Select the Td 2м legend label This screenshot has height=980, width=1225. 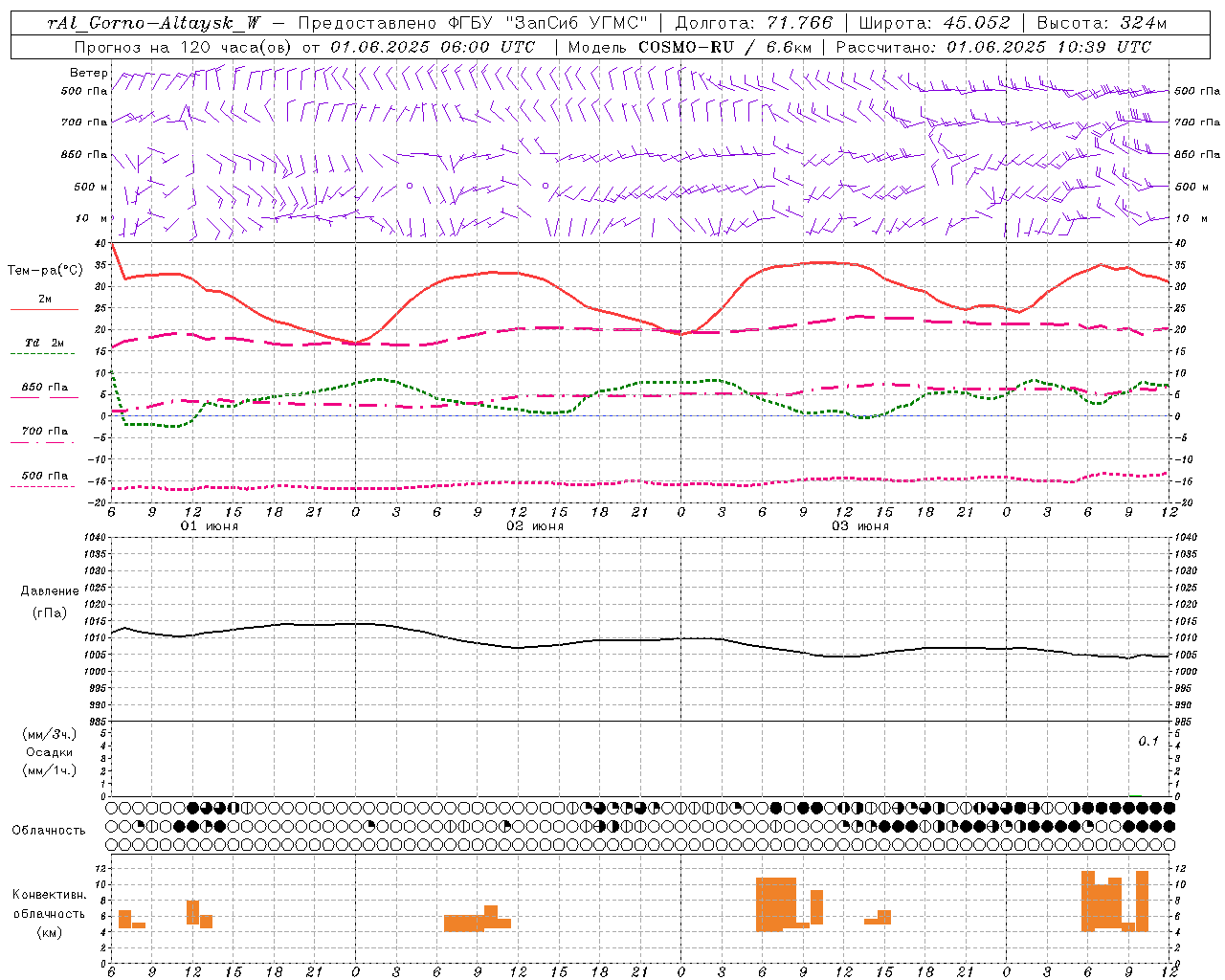click(x=45, y=343)
